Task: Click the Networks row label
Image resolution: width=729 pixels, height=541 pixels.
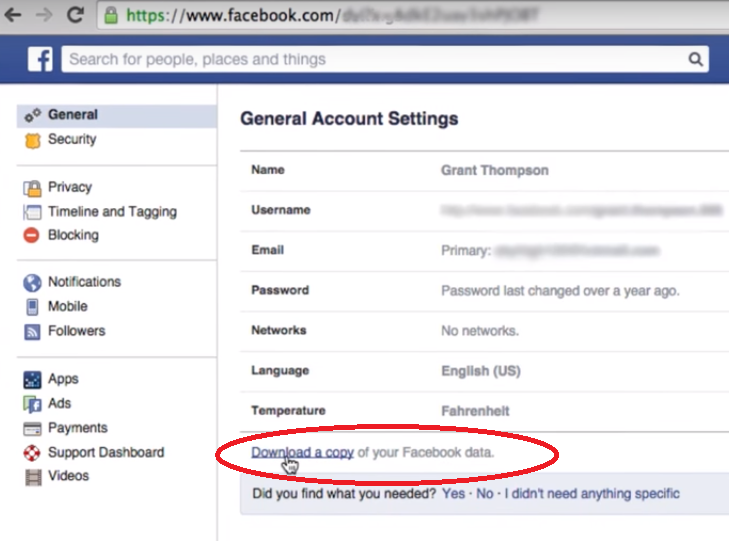Action: click(x=278, y=330)
